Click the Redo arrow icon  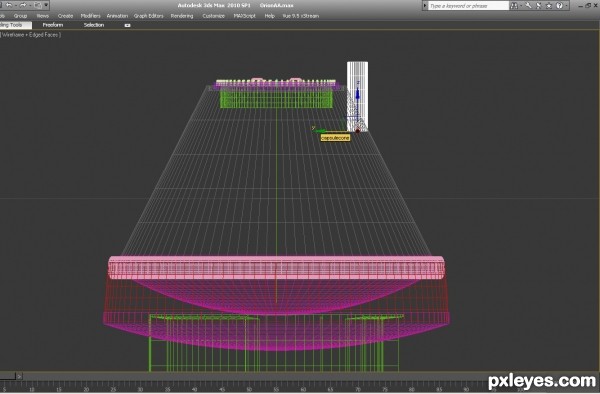[23, 5]
